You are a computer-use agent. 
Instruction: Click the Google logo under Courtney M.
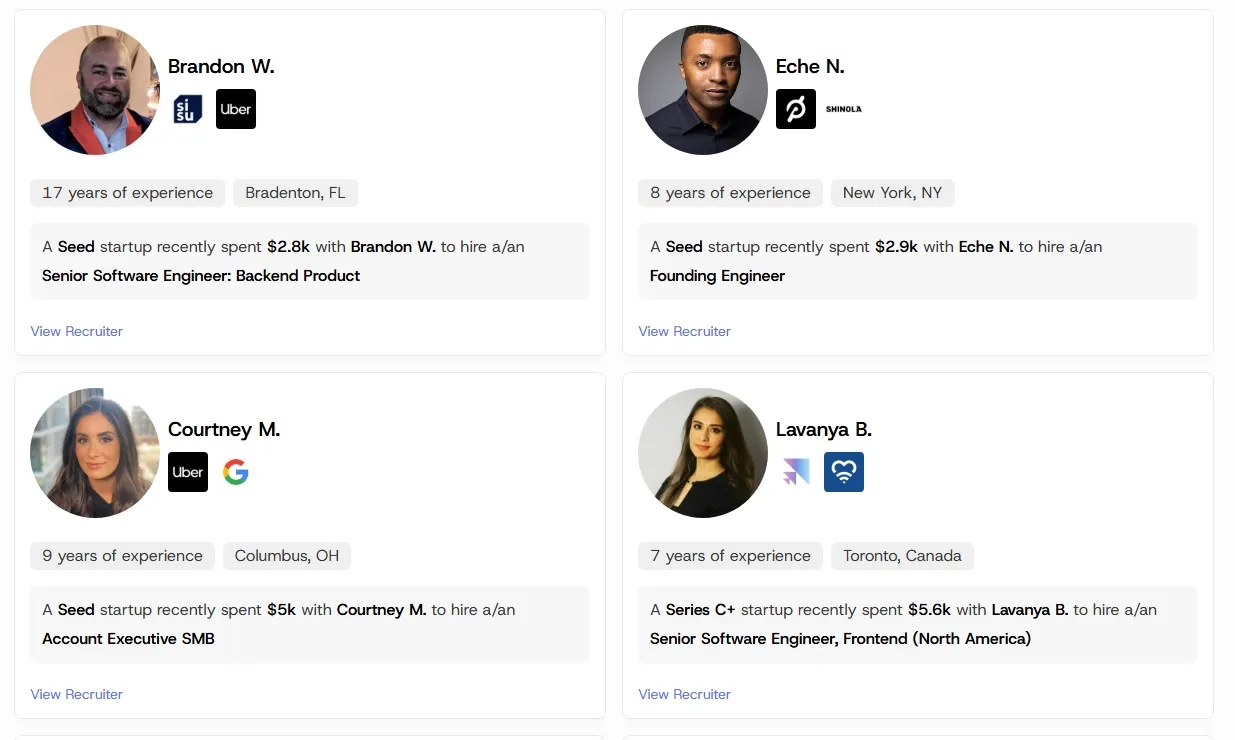click(x=236, y=472)
